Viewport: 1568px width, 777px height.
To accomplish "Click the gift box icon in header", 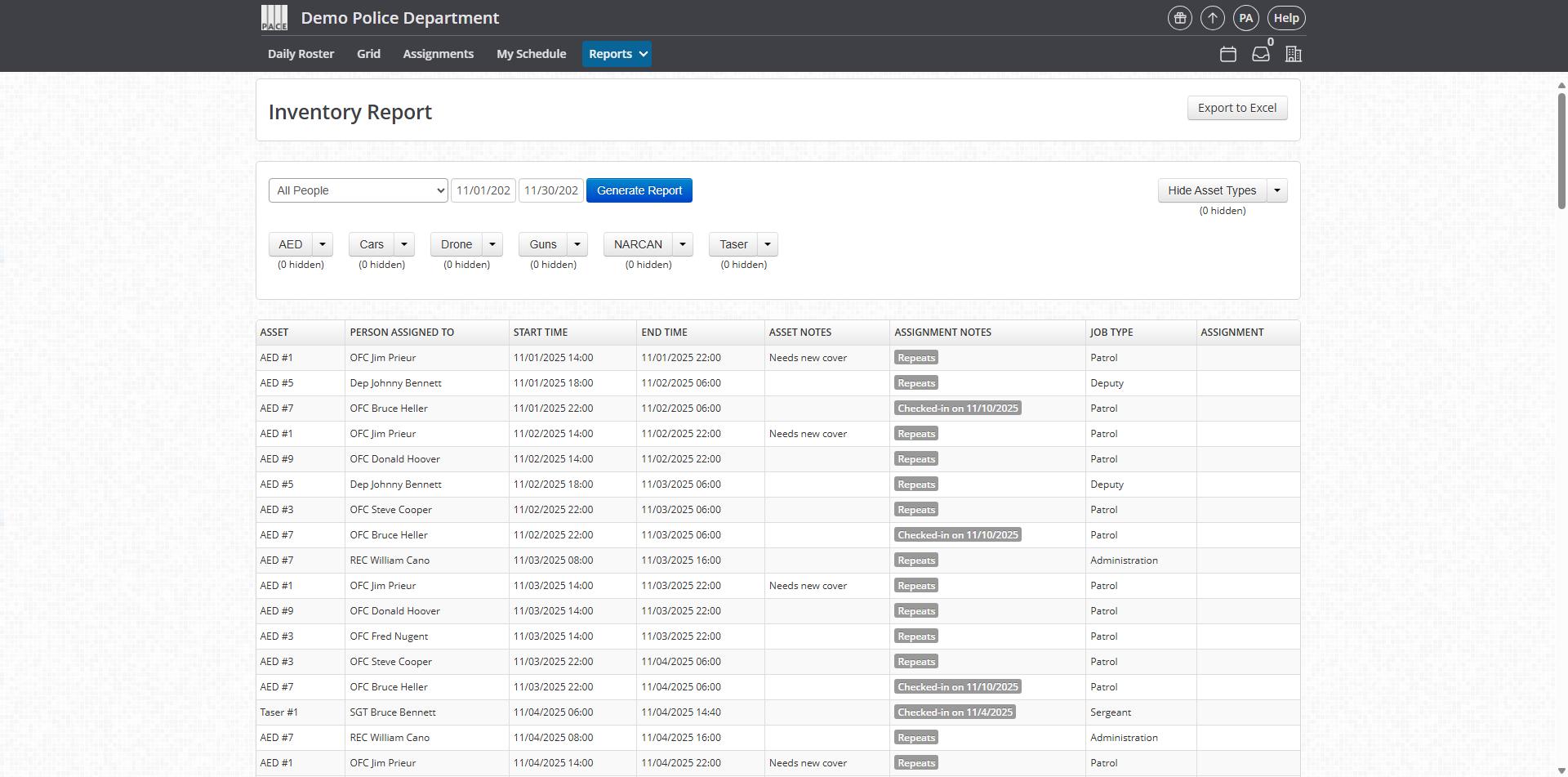I will pyautogui.click(x=1179, y=18).
